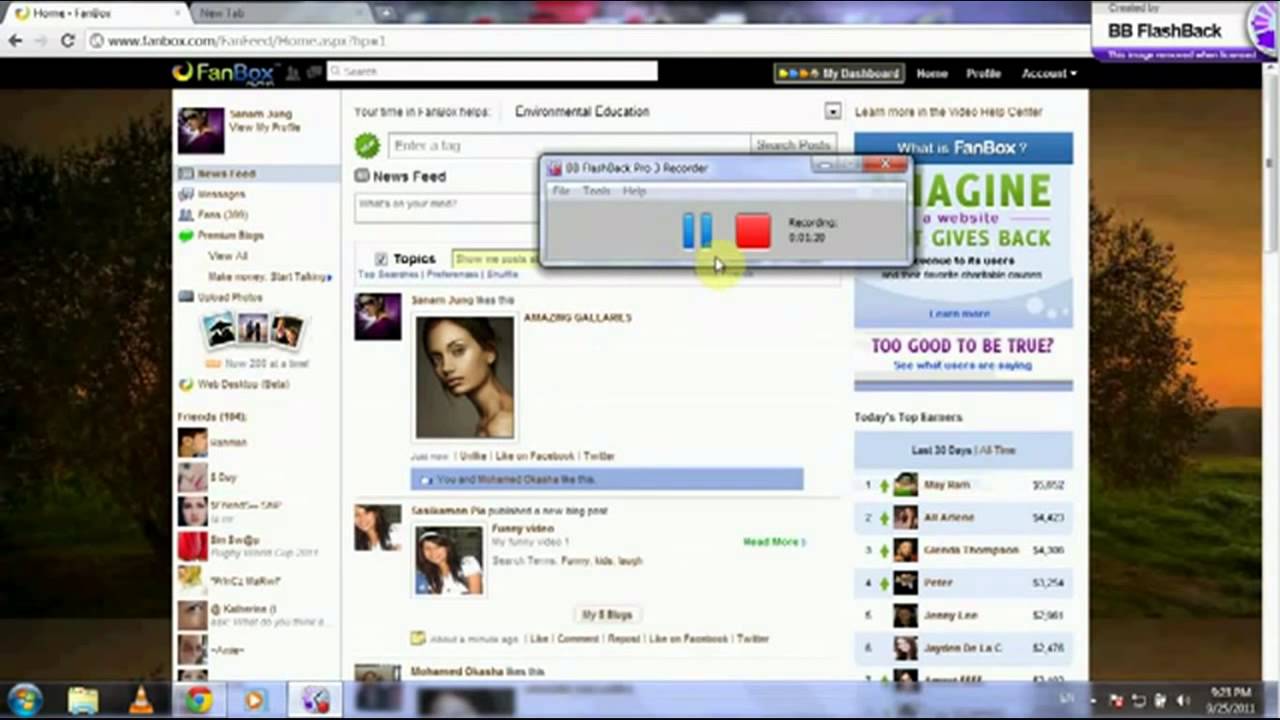
Task: Open the Learn more link in the ad
Action: point(958,313)
